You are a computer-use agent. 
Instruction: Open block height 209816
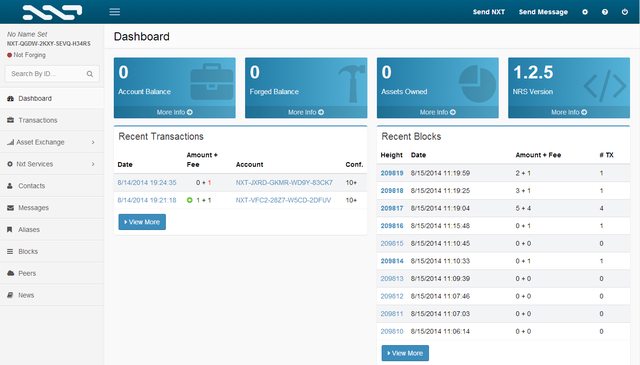tap(392, 226)
